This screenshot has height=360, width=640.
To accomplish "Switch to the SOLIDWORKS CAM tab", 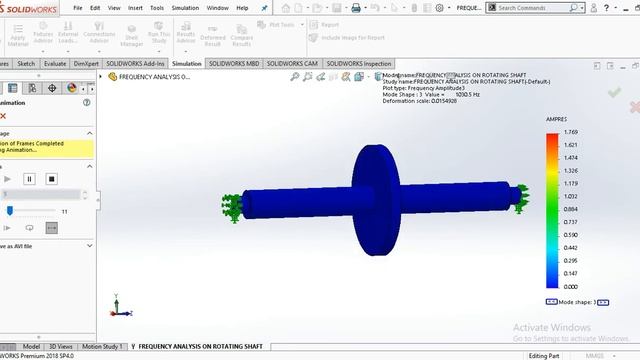I will click(292, 64).
